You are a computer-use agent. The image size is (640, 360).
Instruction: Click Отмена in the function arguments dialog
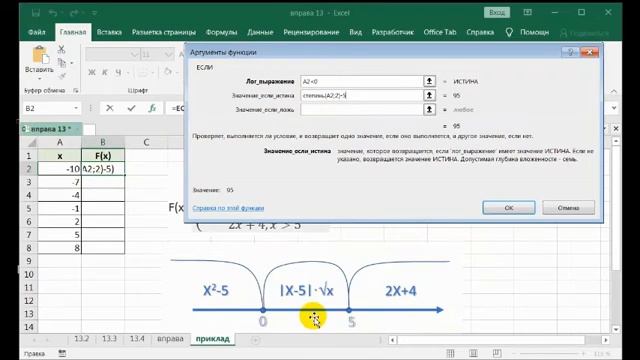[568, 208]
